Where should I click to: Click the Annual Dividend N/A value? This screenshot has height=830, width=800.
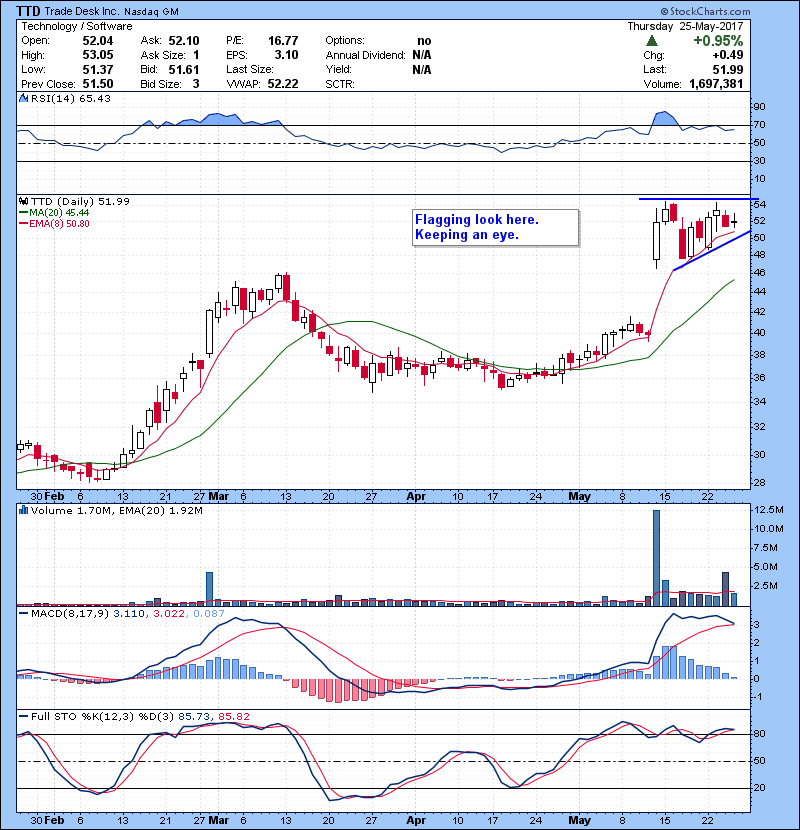point(421,55)
